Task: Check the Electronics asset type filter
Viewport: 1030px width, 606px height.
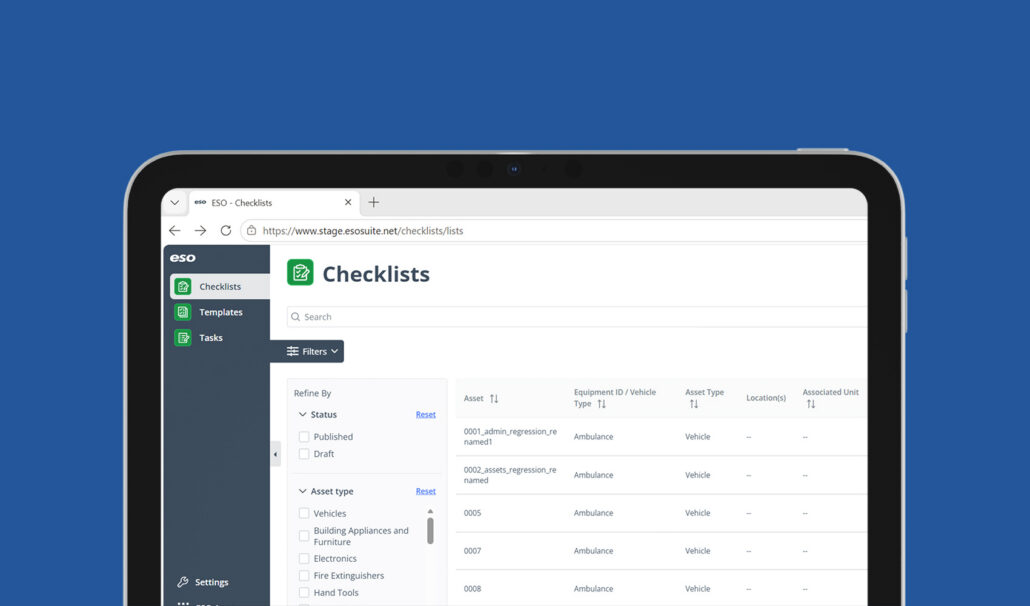Action: 303,559
